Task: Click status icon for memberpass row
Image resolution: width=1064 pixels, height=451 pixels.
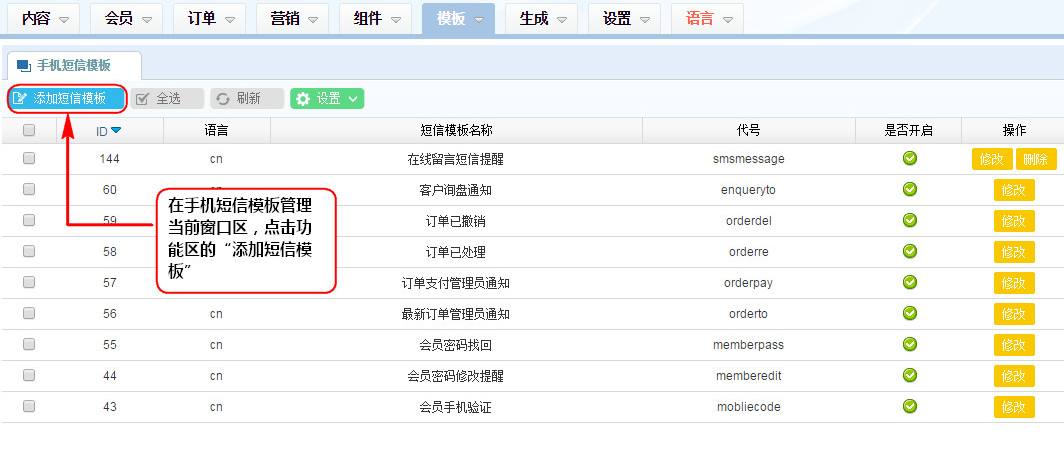Action: 910,344
